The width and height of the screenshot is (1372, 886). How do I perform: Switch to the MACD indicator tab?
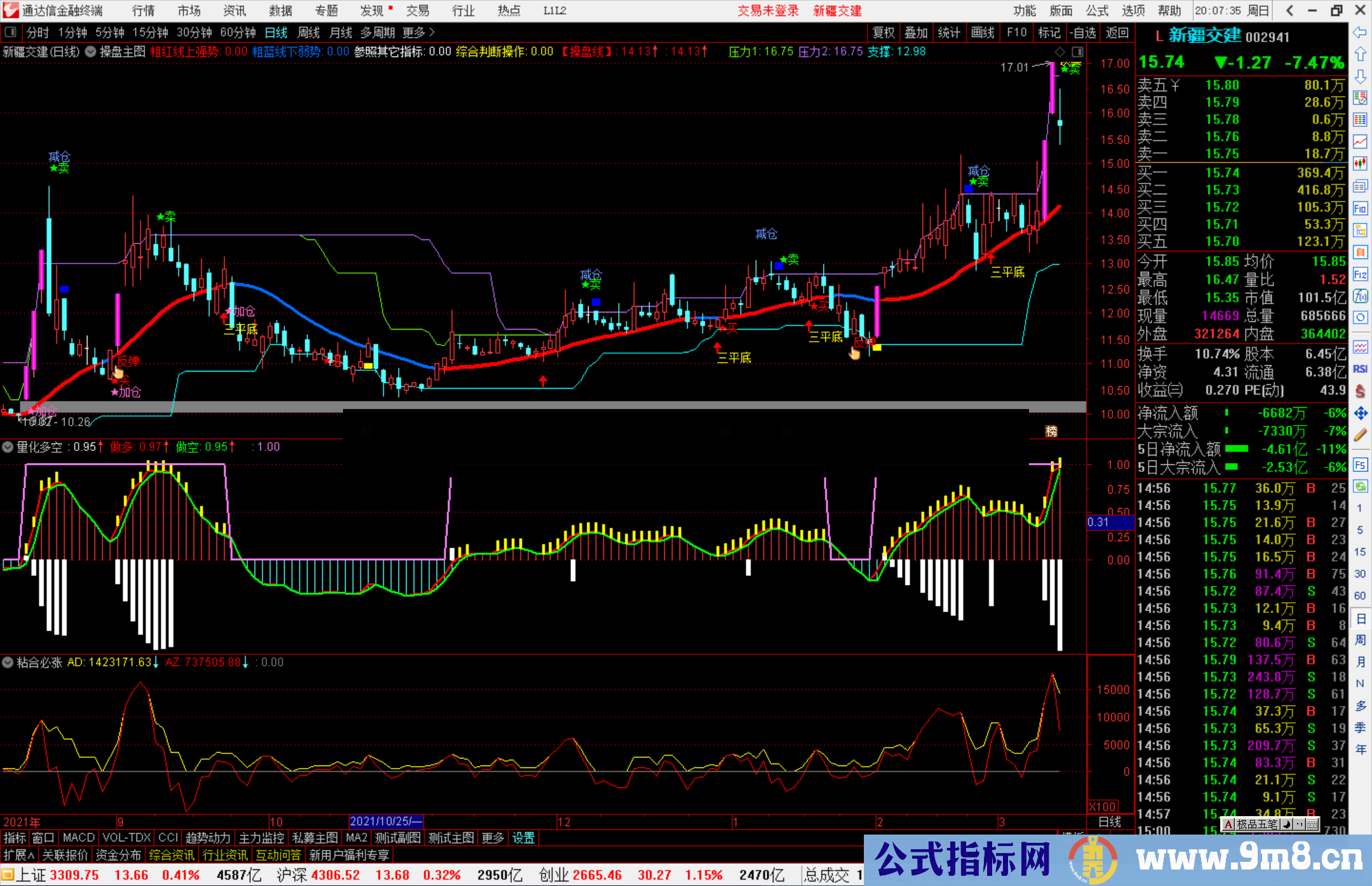point(78,838)
